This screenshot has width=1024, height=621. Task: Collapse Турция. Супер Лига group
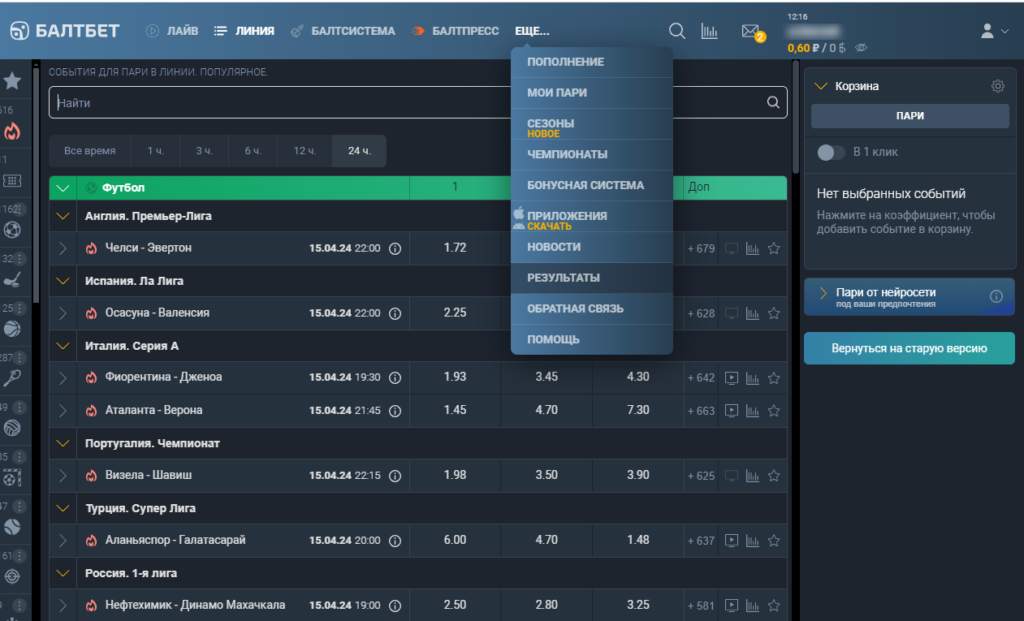pos(63,508)
